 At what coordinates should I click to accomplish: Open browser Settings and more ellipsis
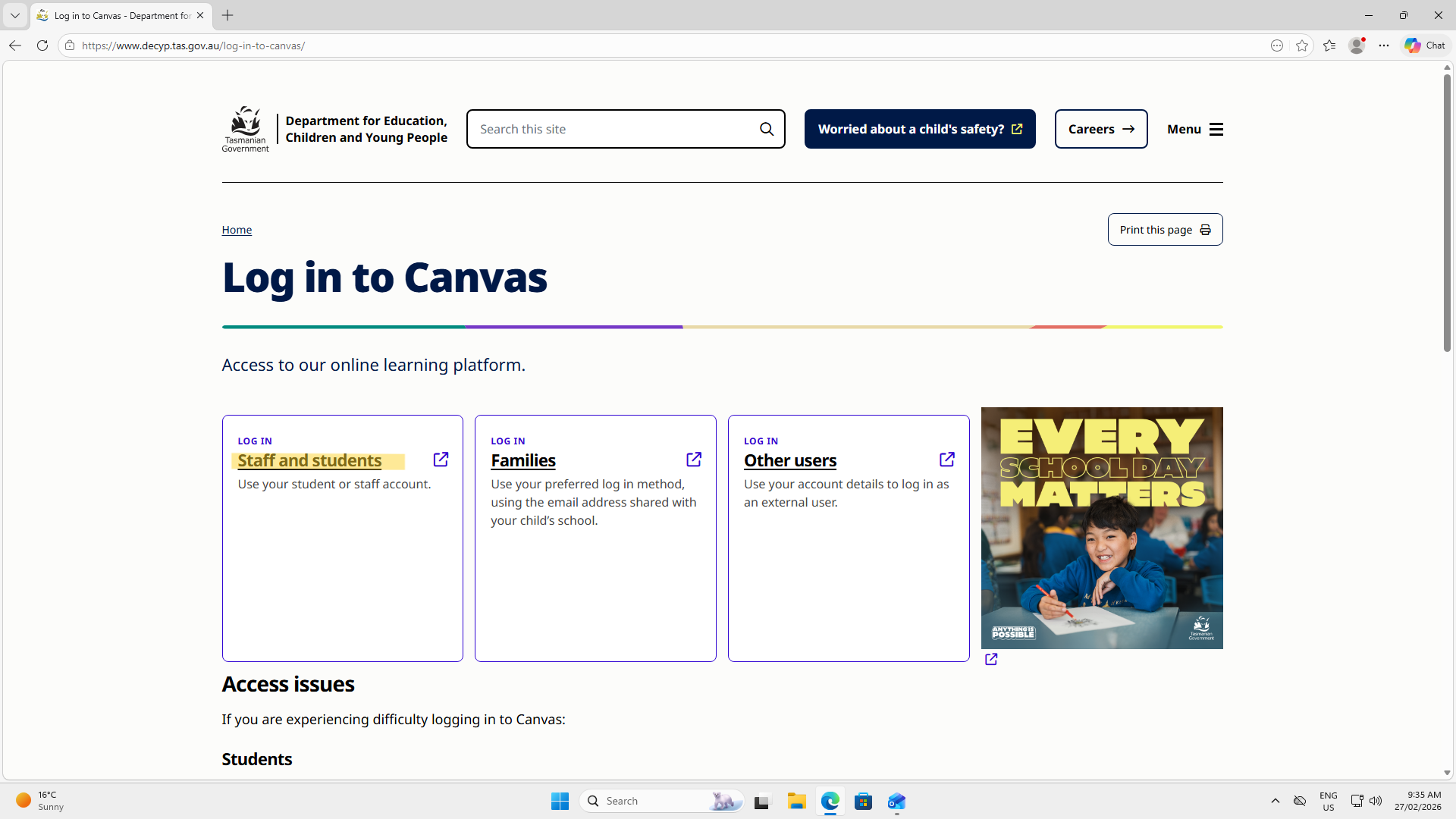tap(1384, 45)
